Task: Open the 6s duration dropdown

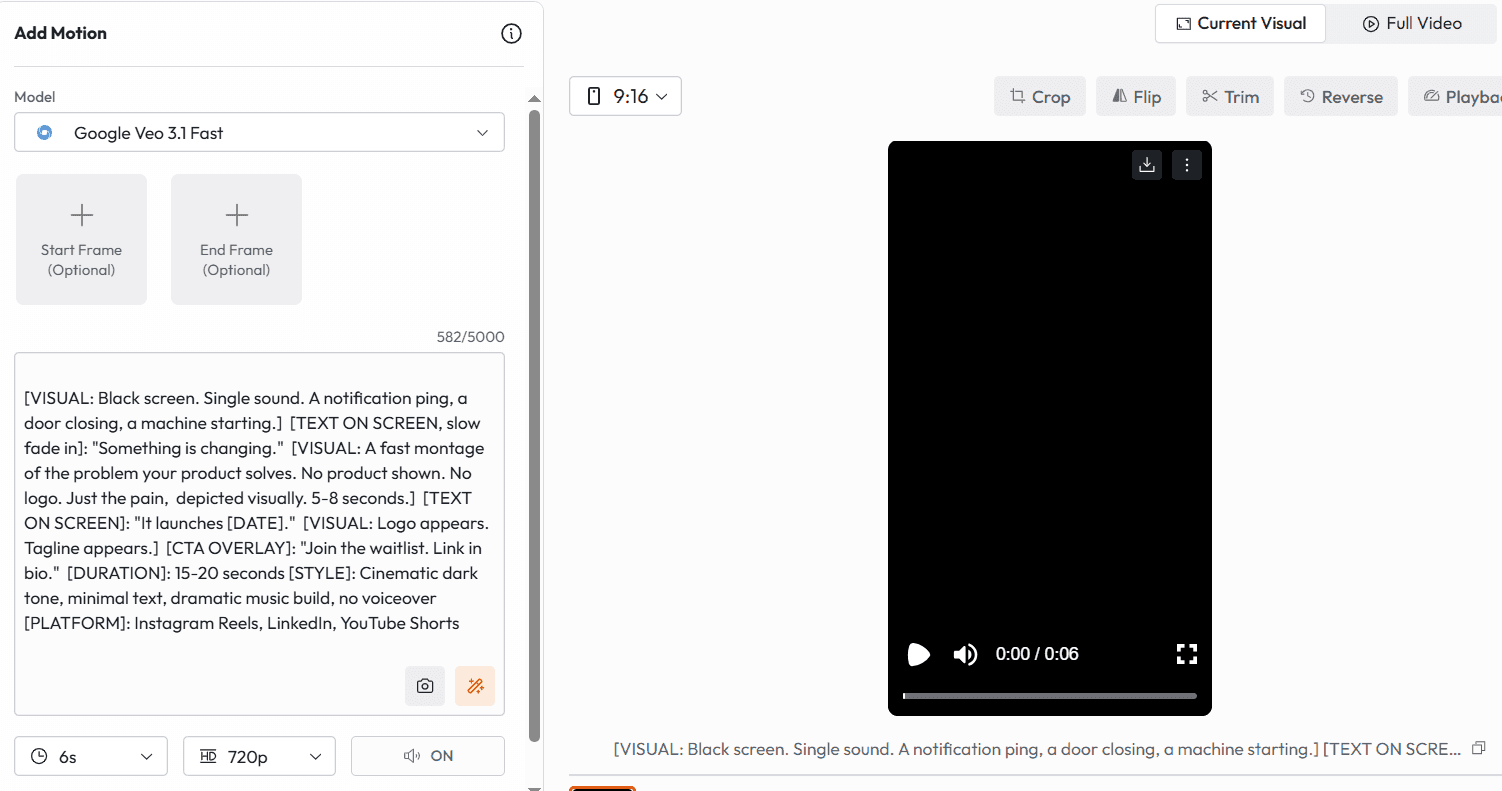Action: click(91, 756)
